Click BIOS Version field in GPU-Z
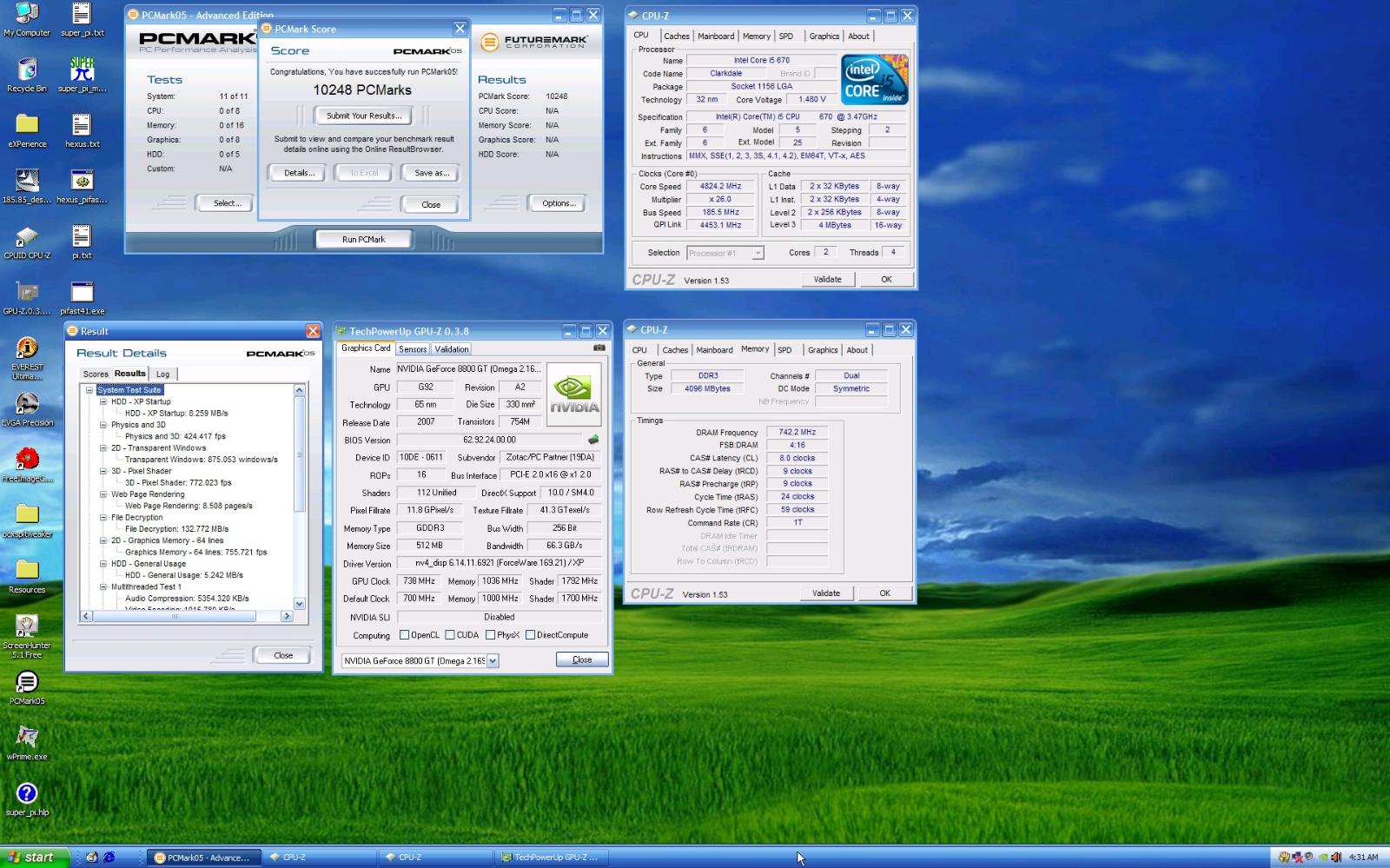Image resolution: width=1390 pixels, height=868 pixels. tap(489, 440)
